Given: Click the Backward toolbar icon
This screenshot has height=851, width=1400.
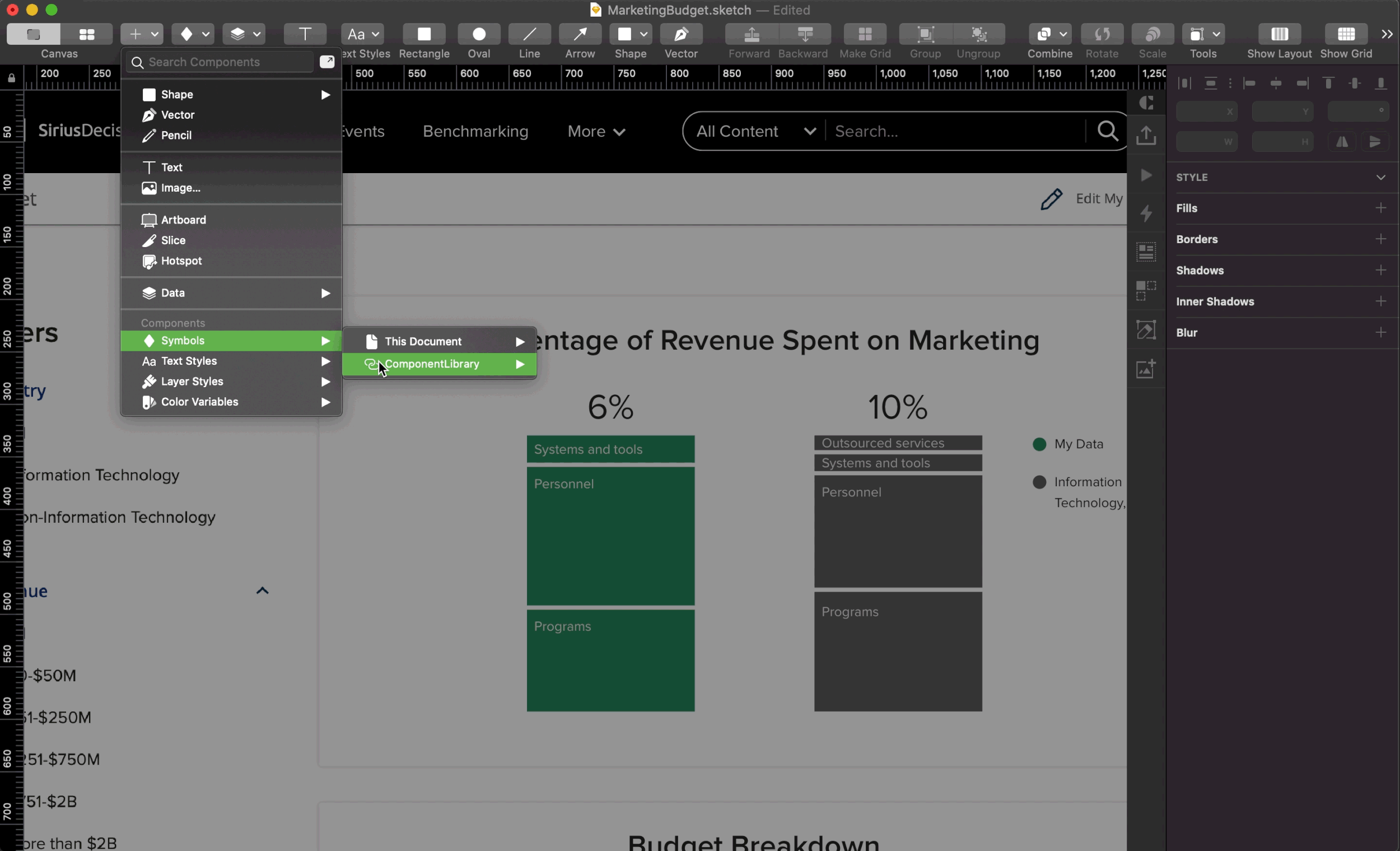Looking at the screenshot, I should (x=805, y=34).
